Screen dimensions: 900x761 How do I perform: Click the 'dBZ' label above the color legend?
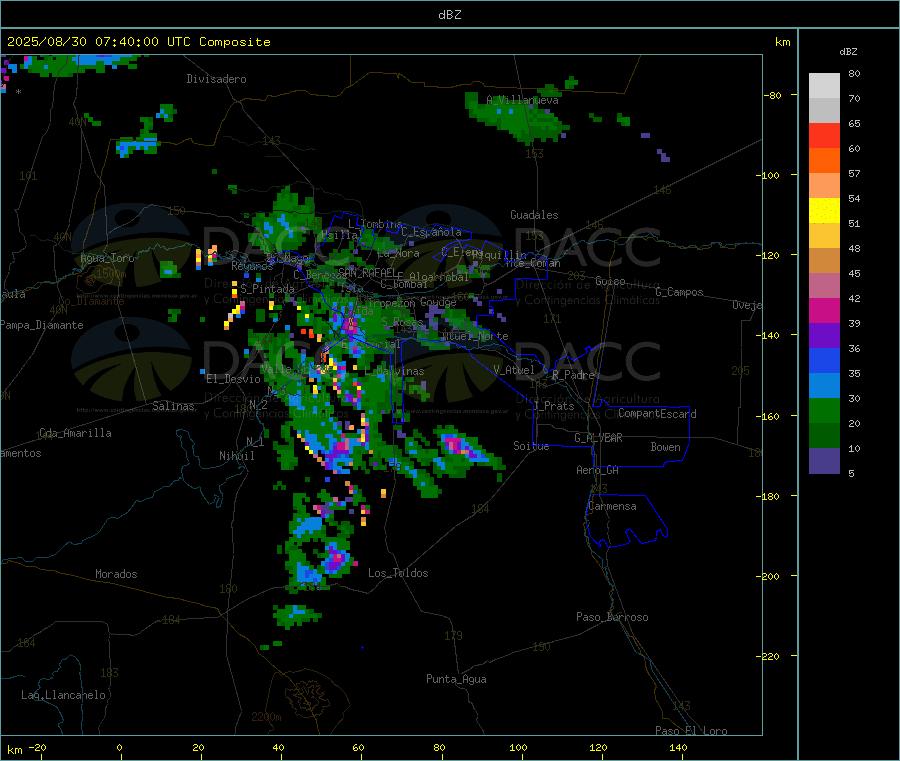(848, 52)
